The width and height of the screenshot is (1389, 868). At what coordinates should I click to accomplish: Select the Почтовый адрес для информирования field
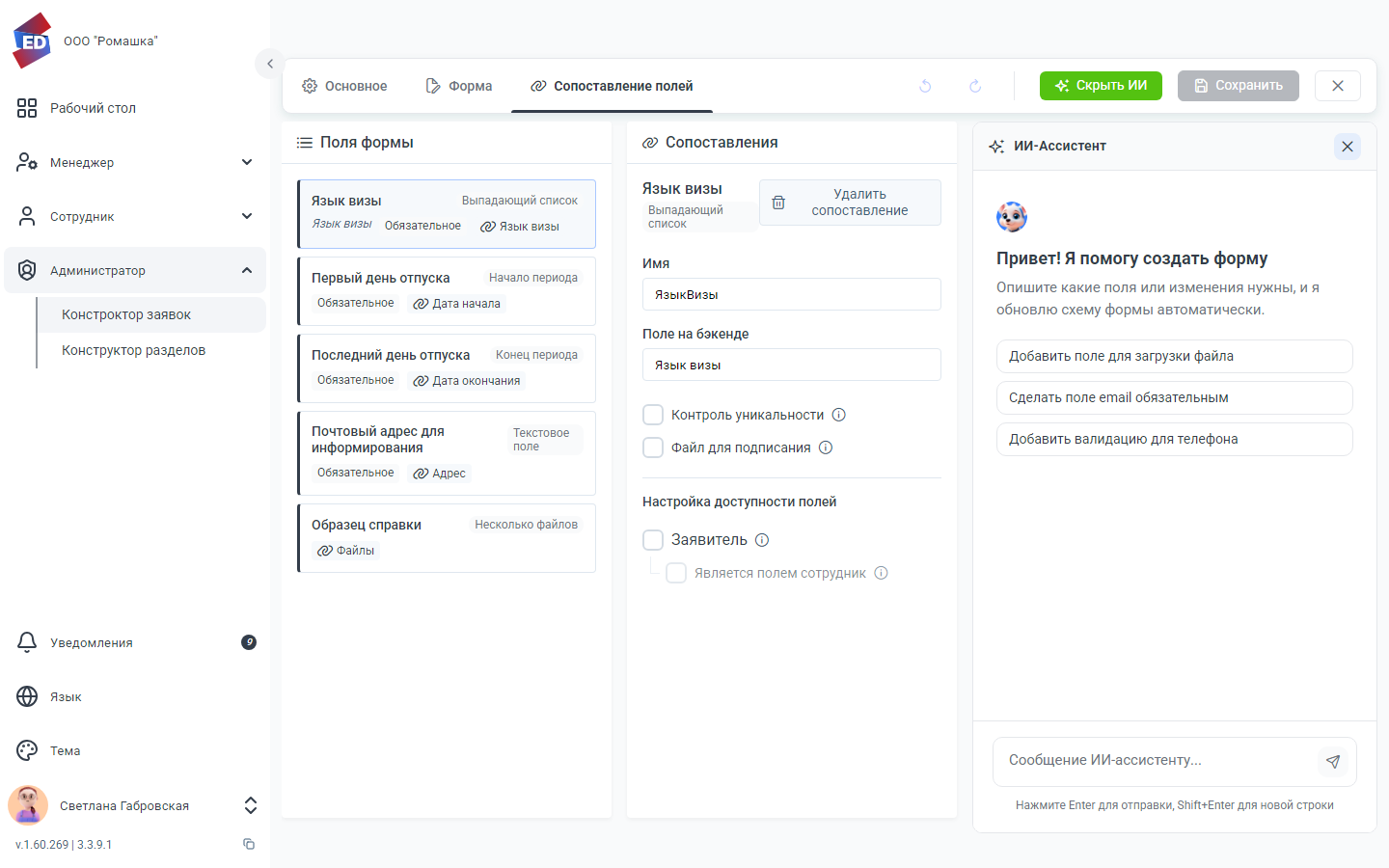click(447, 453)
